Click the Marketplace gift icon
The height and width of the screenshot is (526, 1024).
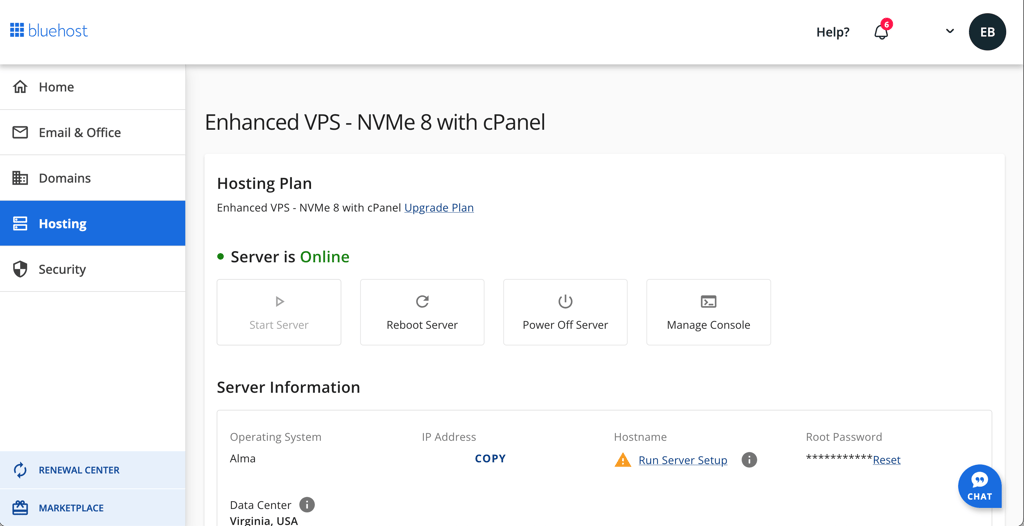[20, 508]
